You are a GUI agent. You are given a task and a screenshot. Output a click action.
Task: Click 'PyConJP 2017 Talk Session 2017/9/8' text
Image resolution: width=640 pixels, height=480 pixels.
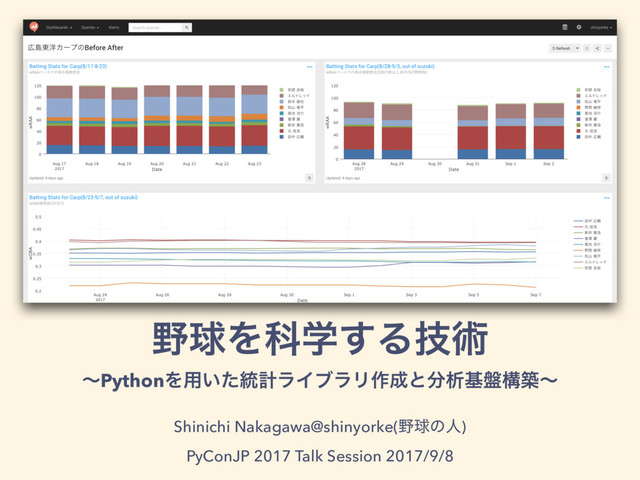click(x=320, y=456)
